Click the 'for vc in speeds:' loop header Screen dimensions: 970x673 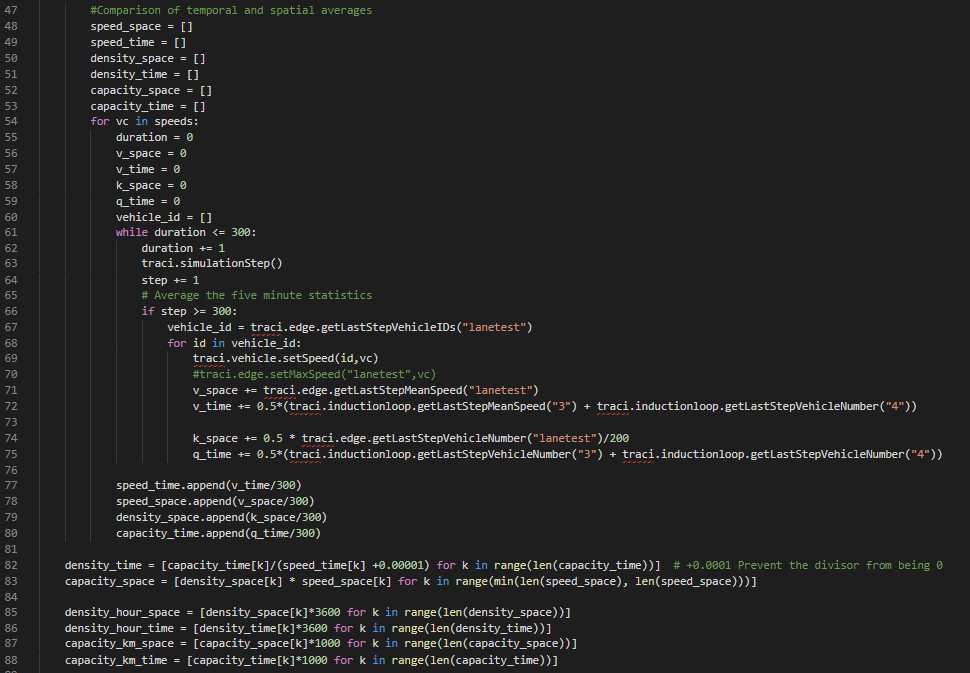[145, 121]
